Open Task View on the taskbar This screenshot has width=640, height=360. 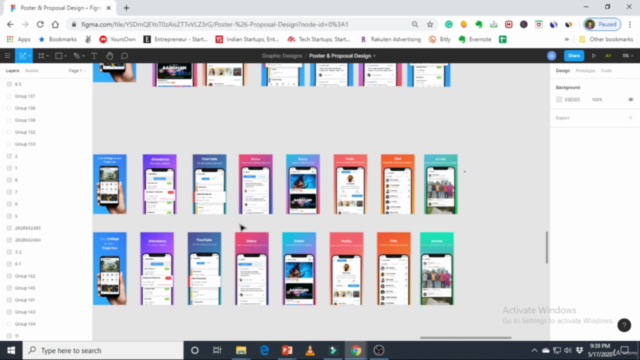pos(217,351)
